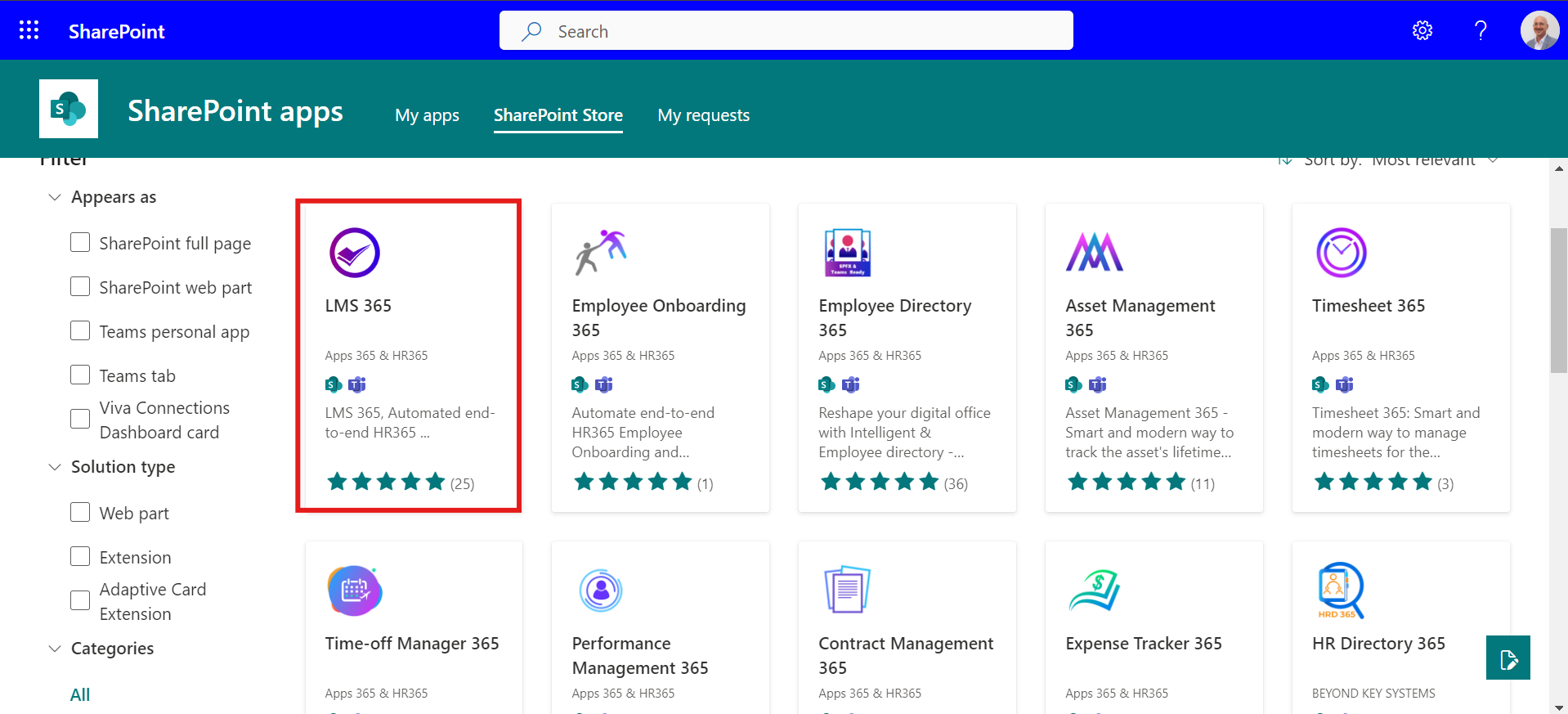Click SharePoint badge on Timesheet 365 card

[x=1320, y=384]
